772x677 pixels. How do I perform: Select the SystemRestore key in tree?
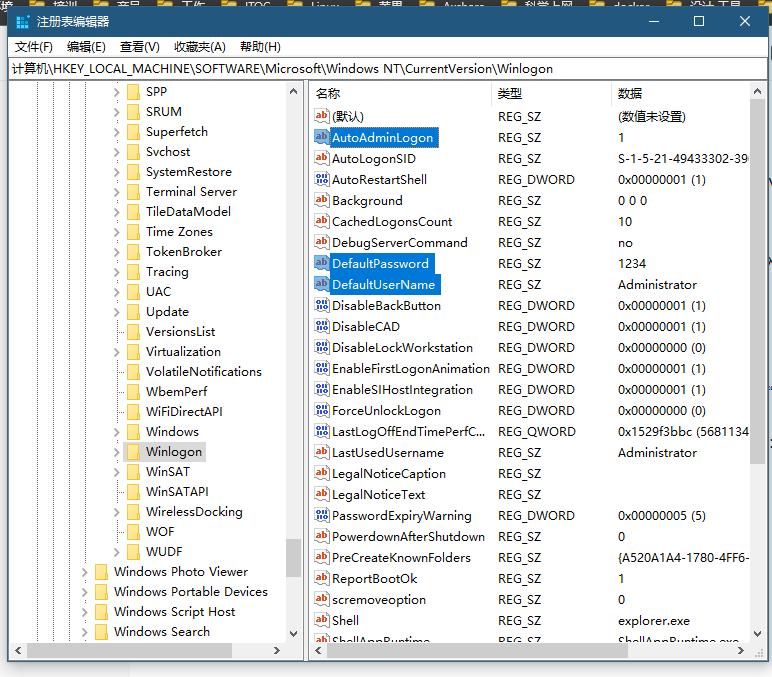(189, 172)
